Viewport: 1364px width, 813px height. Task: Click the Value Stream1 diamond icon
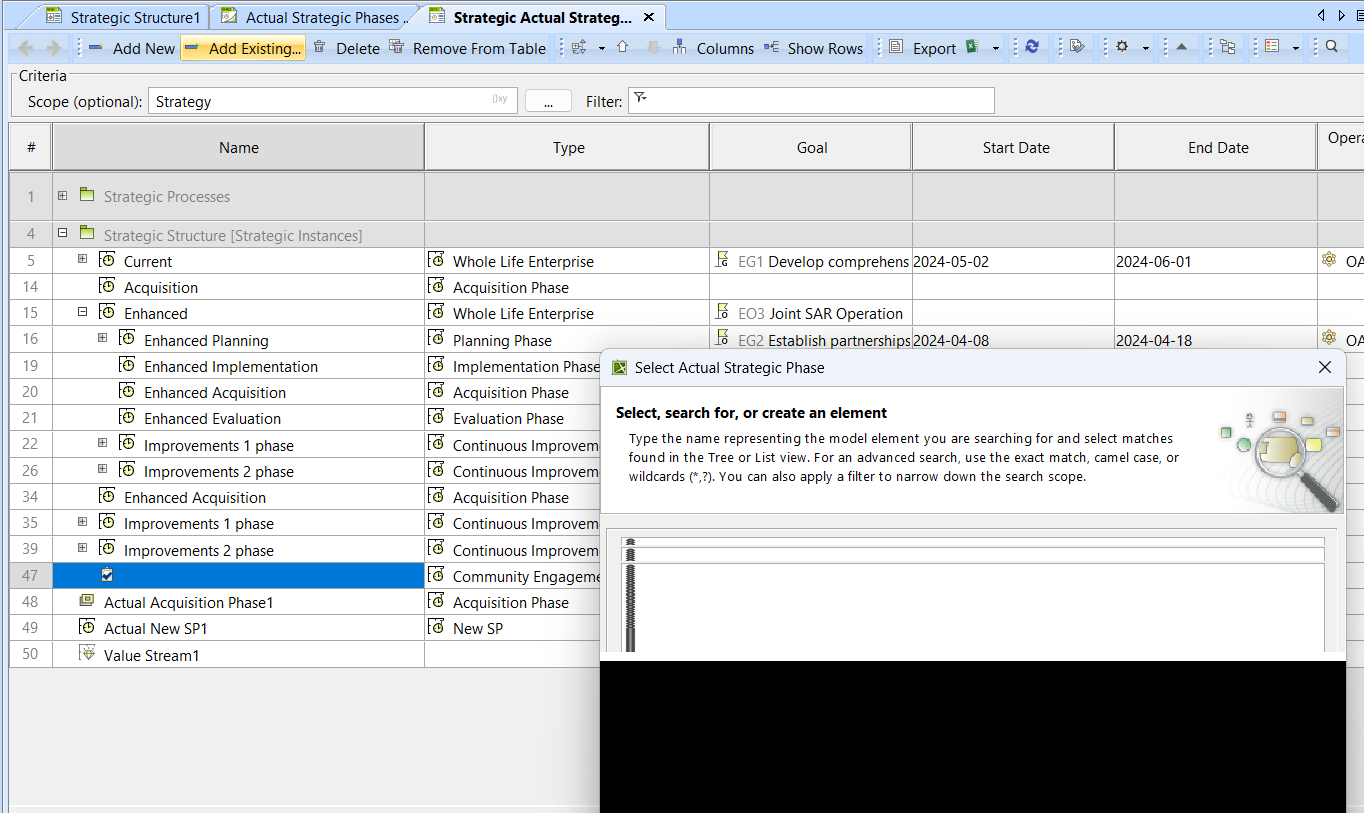(x=87, y=655)
